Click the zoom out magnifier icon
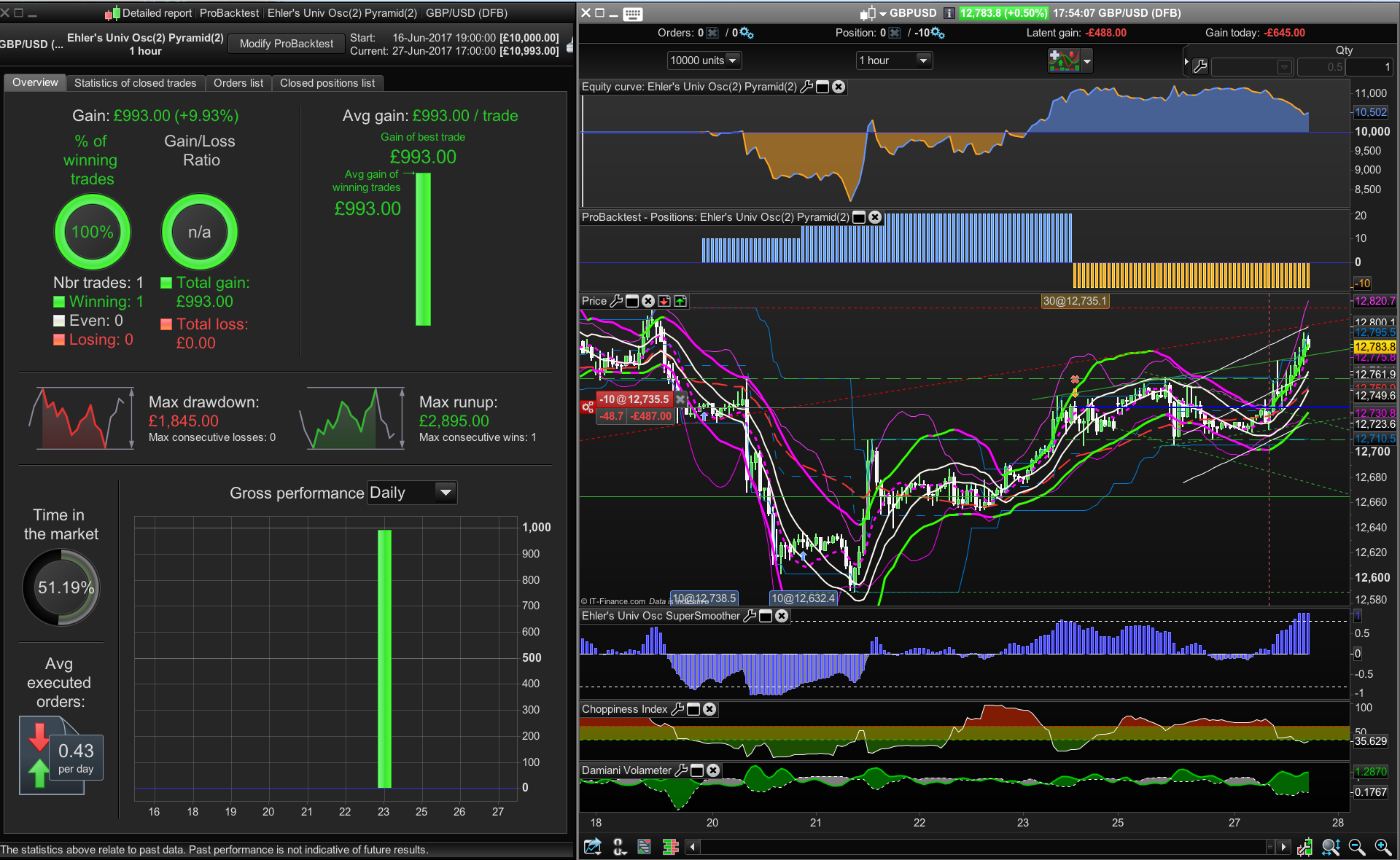Viewport: 1400px width, 860px height. point(1356,846)
